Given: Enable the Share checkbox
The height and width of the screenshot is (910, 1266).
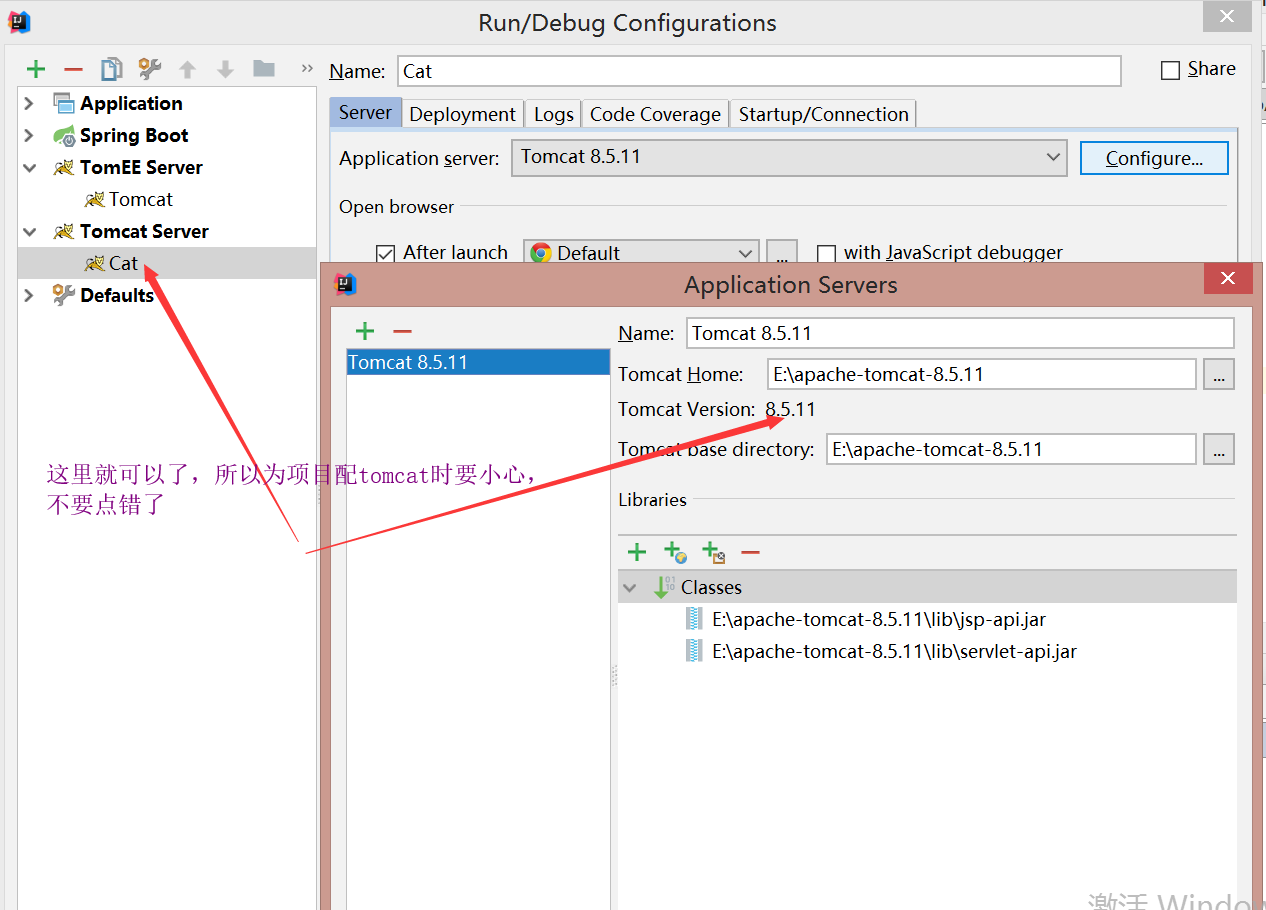Looking at the screenshot, I should pos(1169,69).
